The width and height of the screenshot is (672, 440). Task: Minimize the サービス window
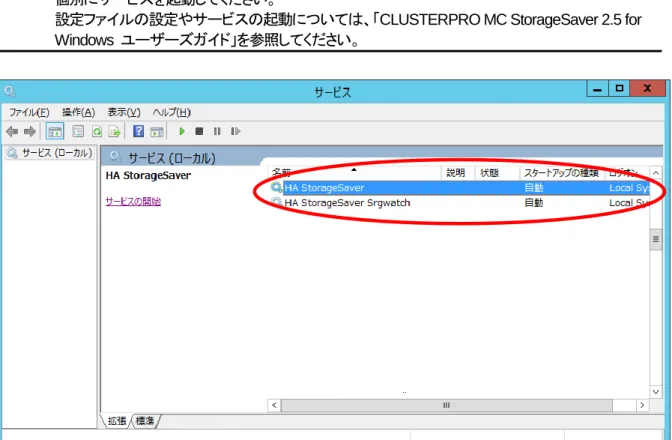[x=597, y=89]
